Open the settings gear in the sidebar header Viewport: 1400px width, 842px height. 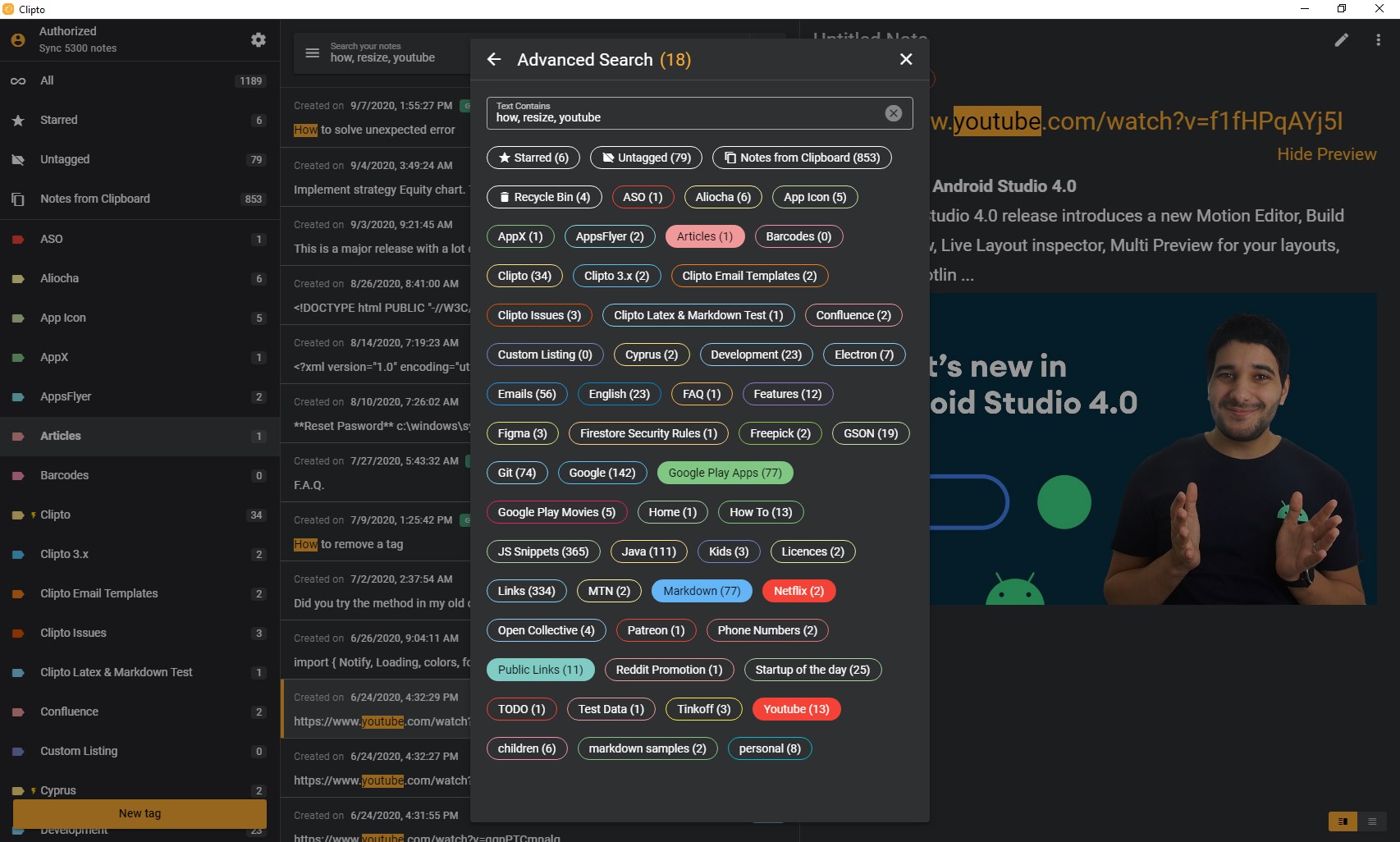[x=258, y=39]
